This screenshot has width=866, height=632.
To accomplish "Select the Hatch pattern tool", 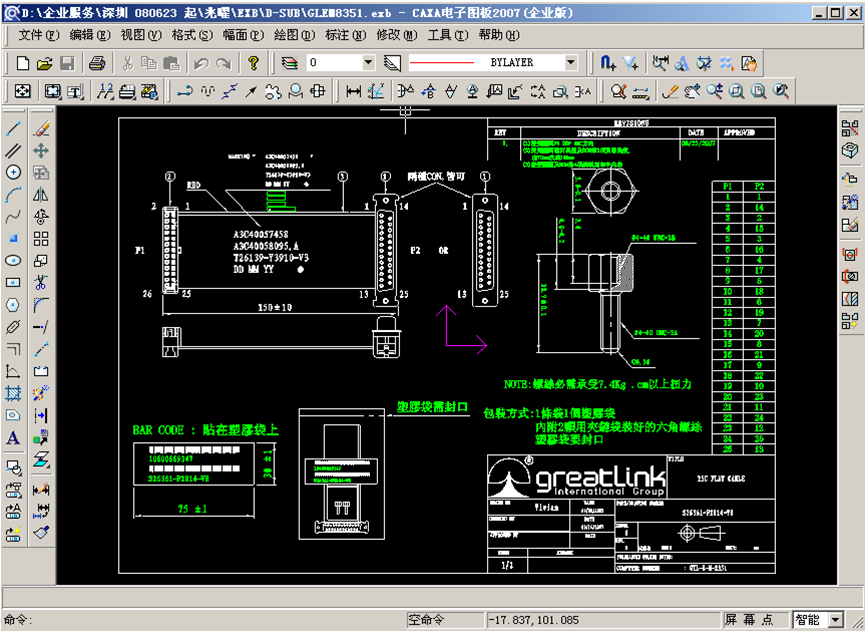I will pyautogui.click(x=13, y=393).
